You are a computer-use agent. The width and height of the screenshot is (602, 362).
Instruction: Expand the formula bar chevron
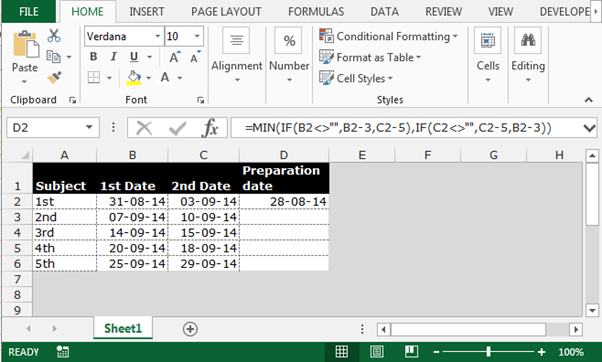pyautogui.click(x=589, y=128)
